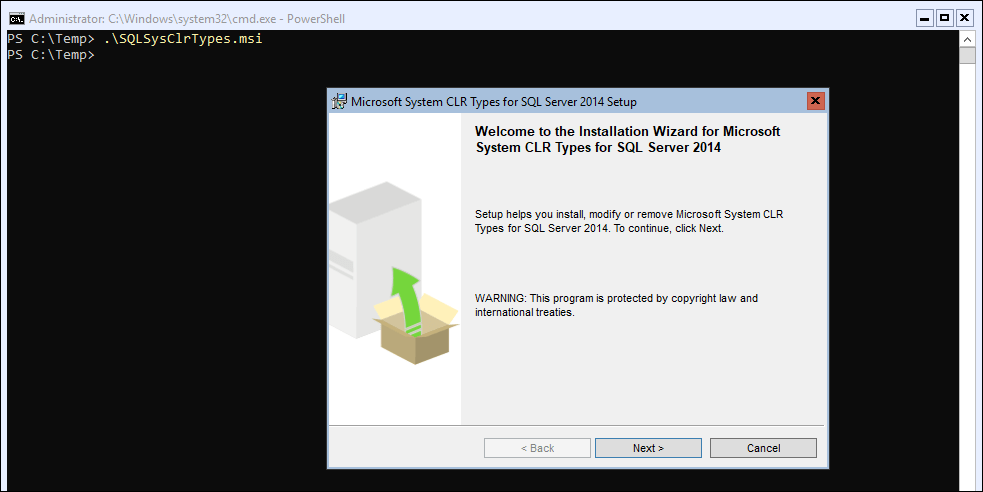Maximize the PowerShell window
The image size is (983, 492).
[x=945, y=18]
